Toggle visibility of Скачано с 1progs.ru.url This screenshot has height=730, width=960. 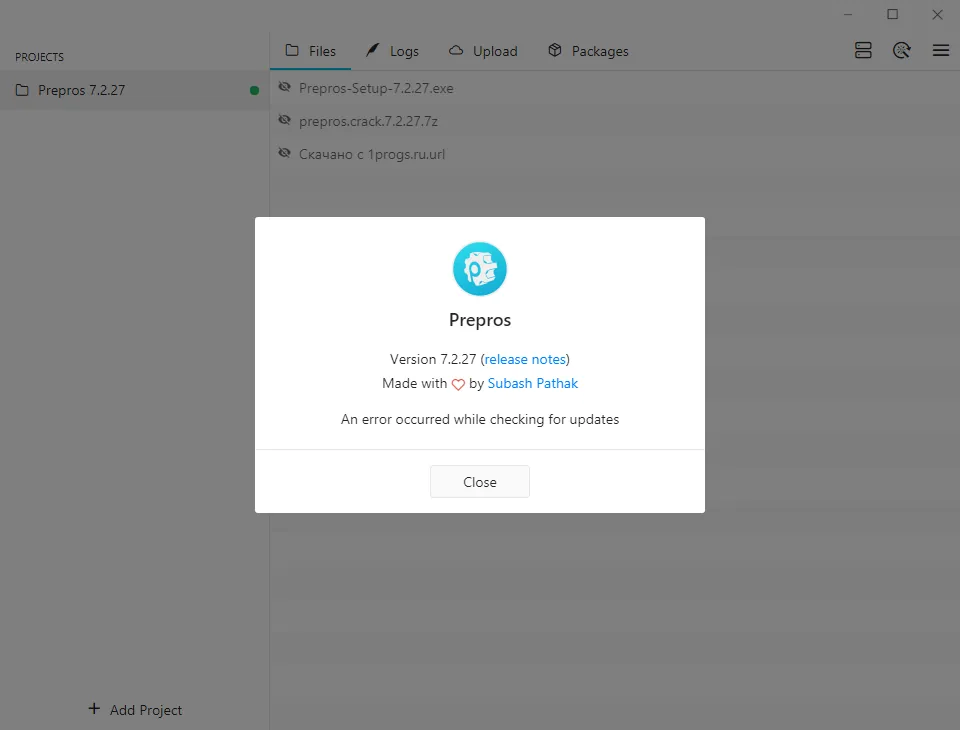tap(284, 153)
